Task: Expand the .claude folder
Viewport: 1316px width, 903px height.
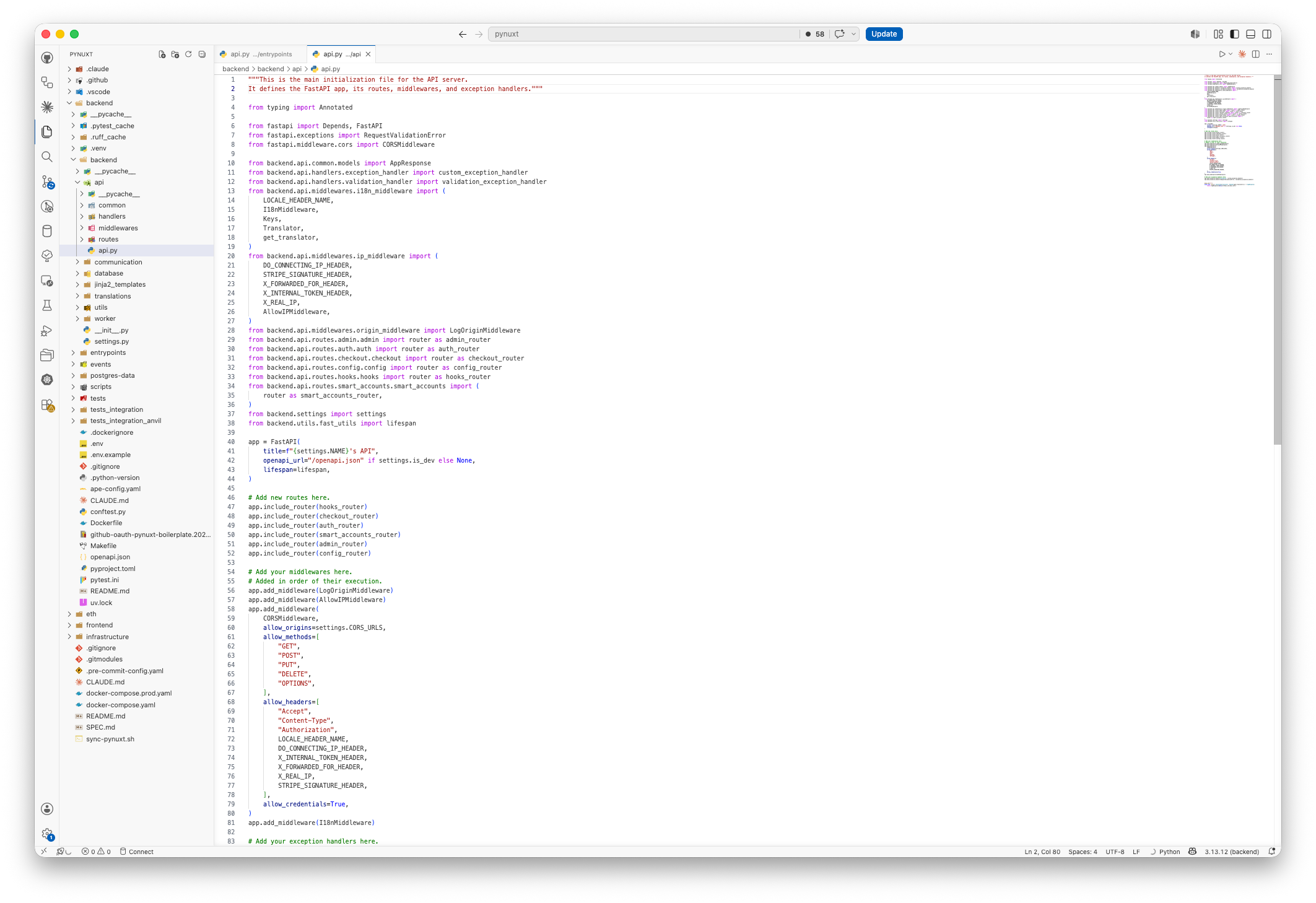Action: click(69, 69)
